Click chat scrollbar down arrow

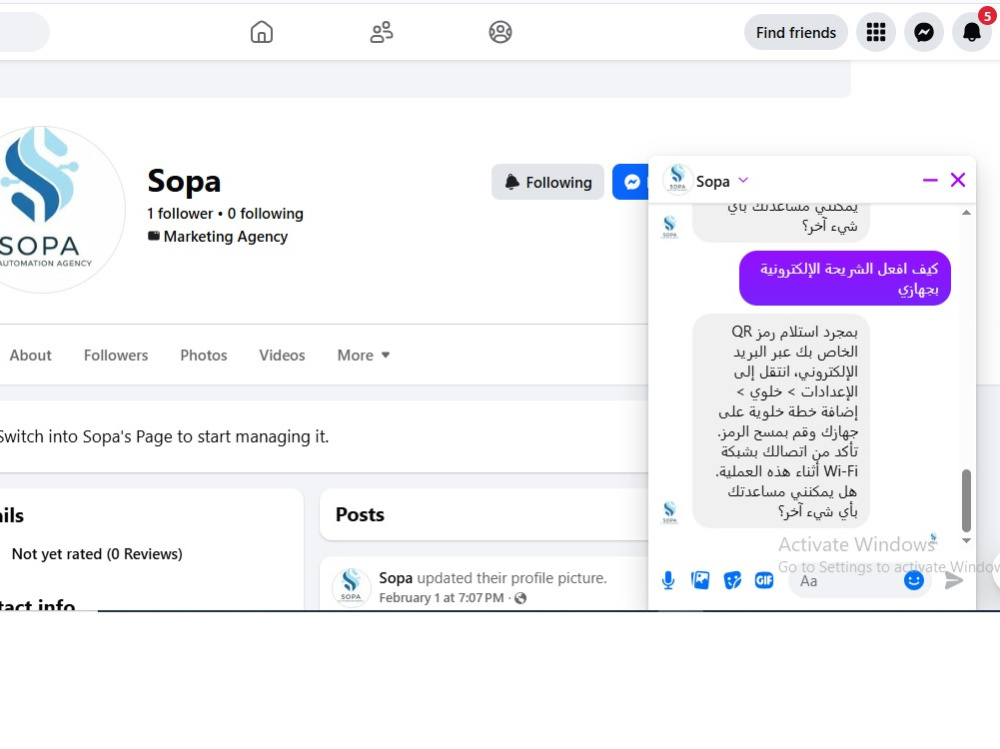966,540
